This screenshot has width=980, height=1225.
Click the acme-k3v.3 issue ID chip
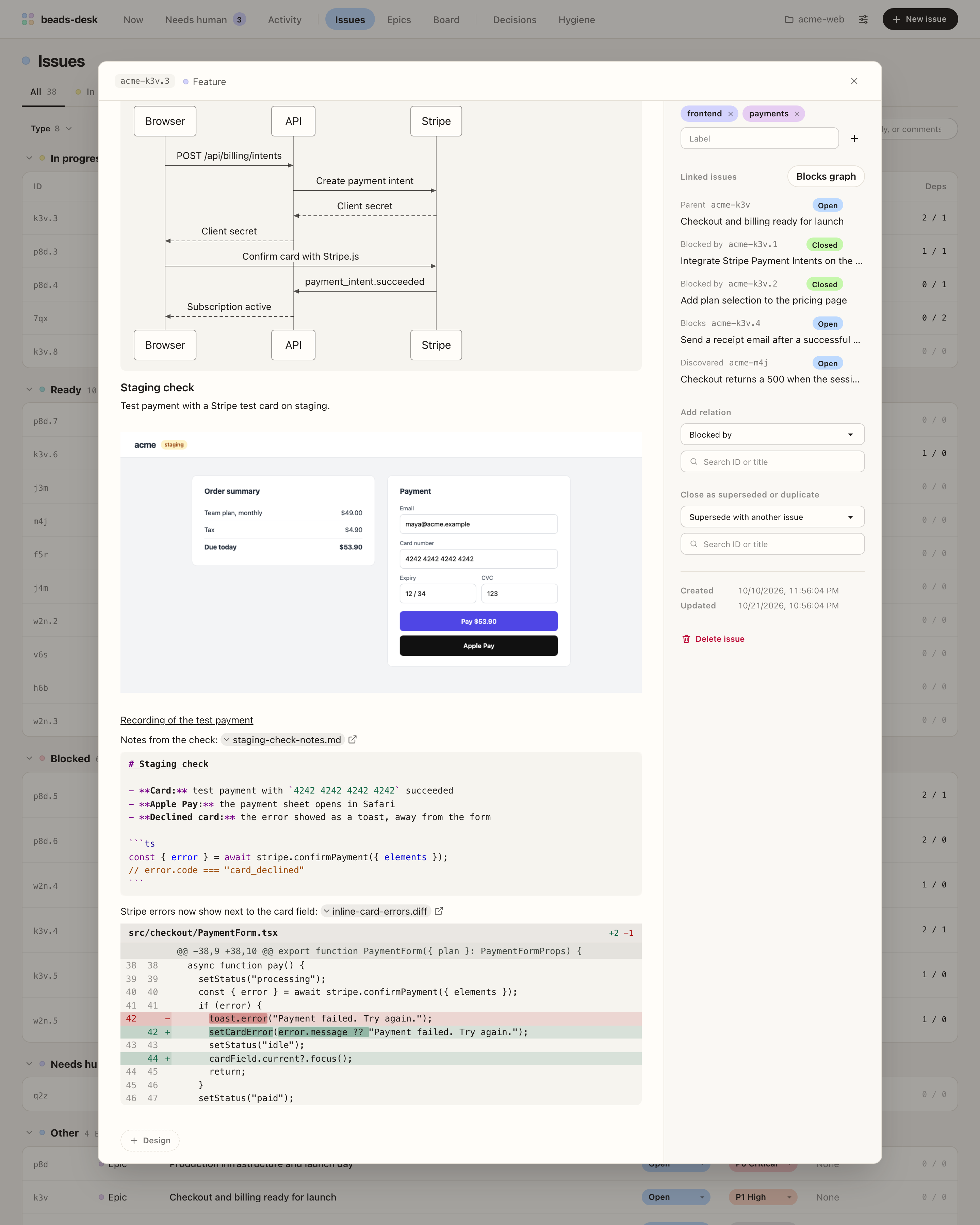145,81
